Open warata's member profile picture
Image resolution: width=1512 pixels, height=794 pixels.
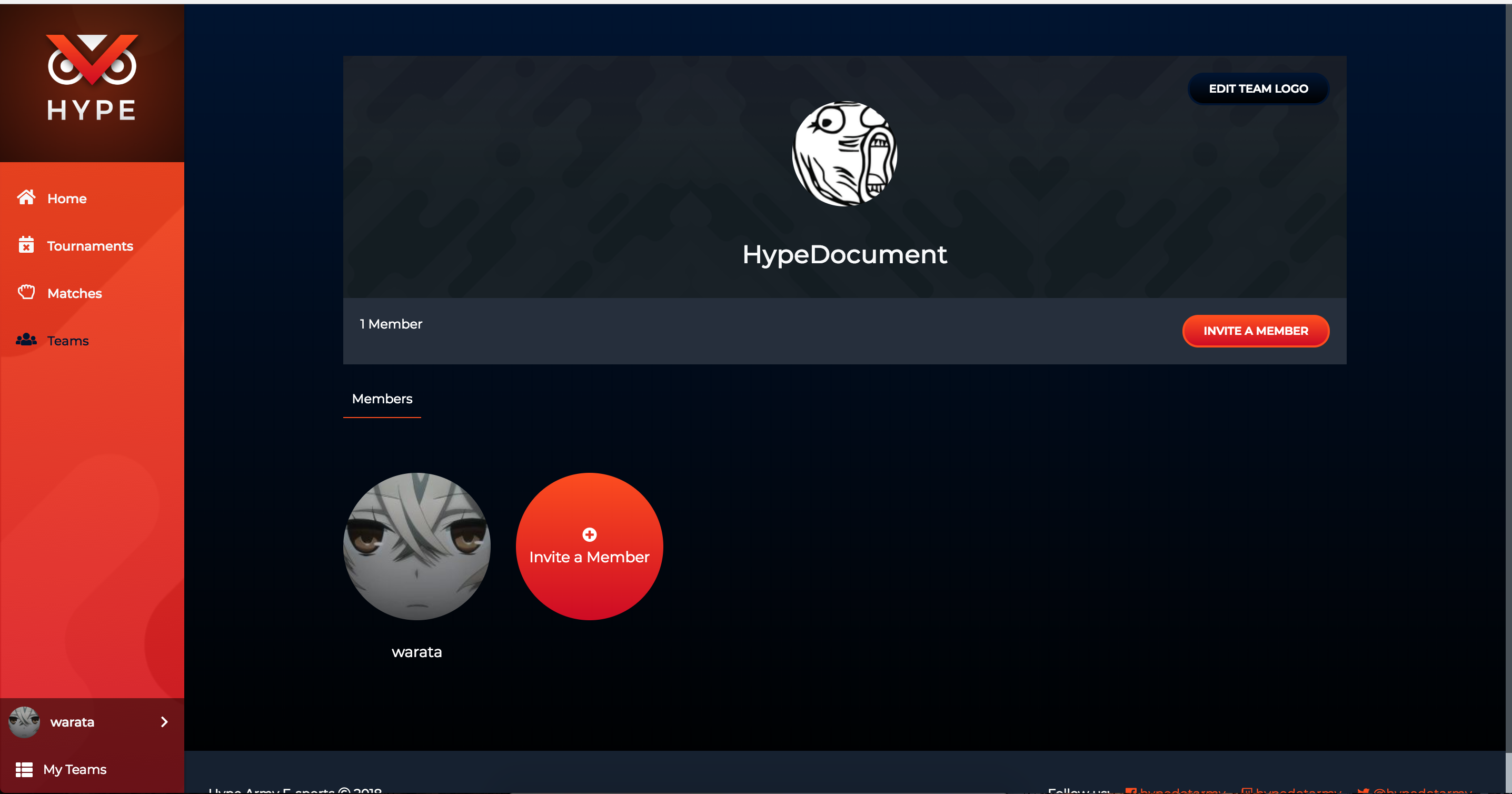(x=417, y=547)
